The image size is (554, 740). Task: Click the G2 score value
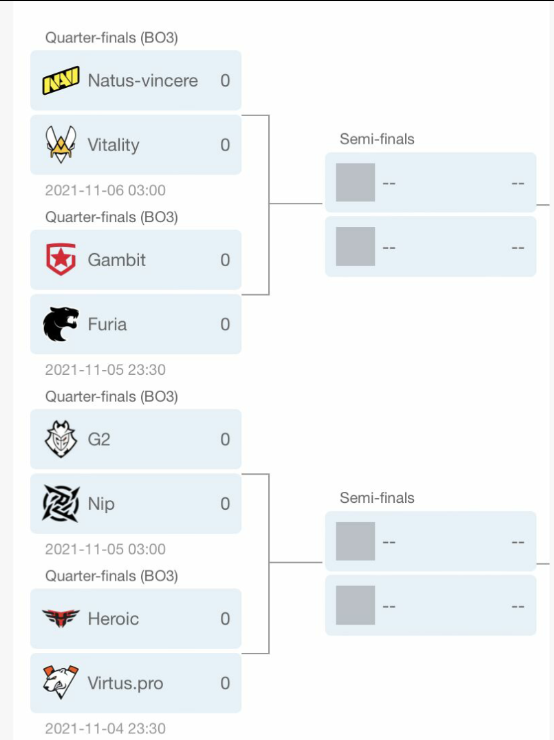(226, 439)
